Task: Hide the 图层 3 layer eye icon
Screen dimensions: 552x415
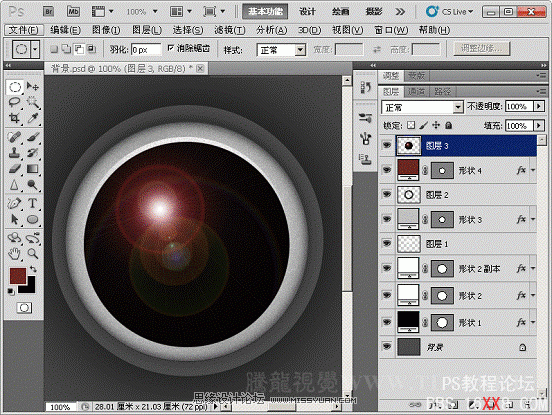Action: 387,145
